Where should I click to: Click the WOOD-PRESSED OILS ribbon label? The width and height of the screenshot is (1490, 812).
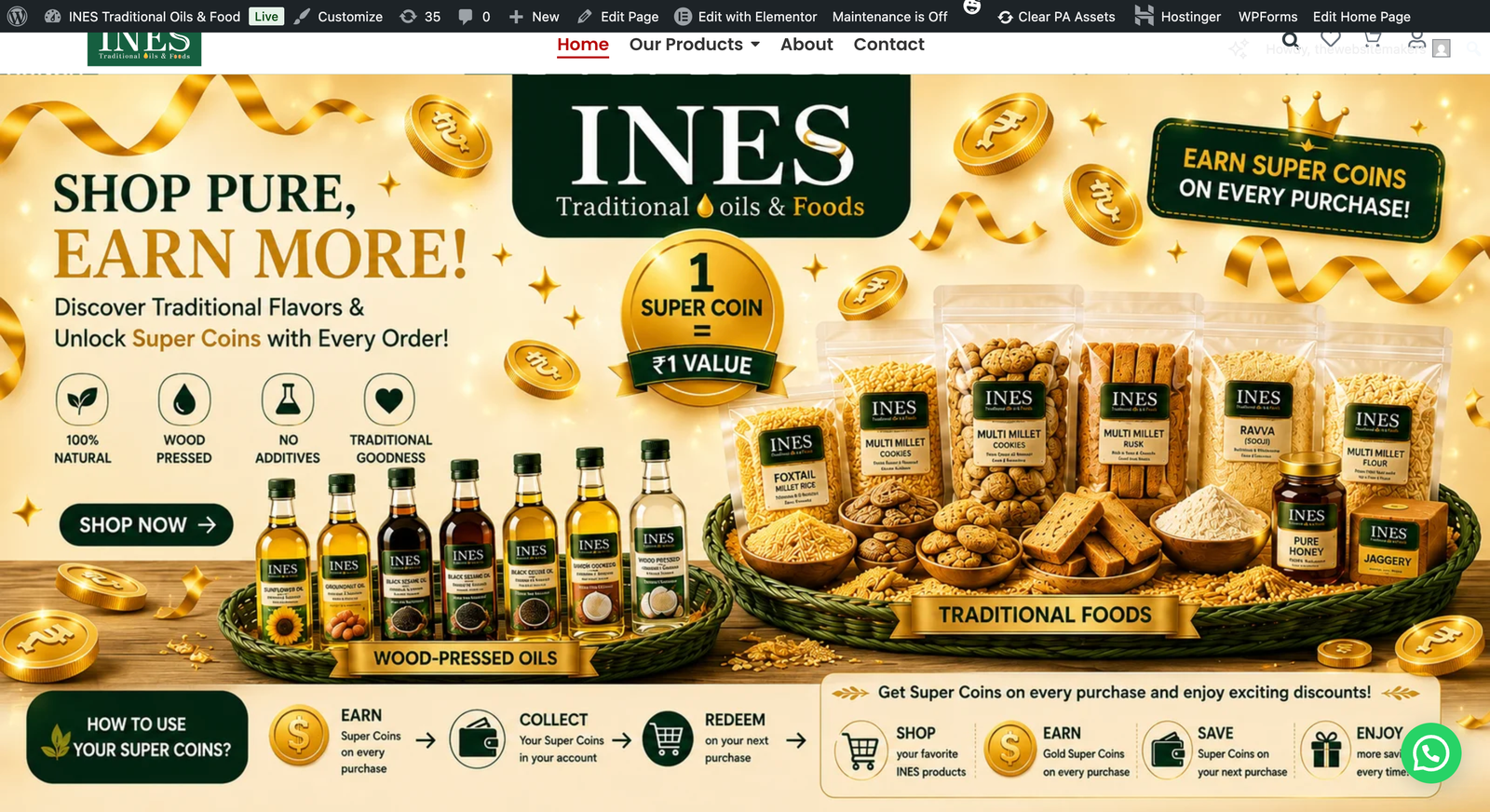466,658
